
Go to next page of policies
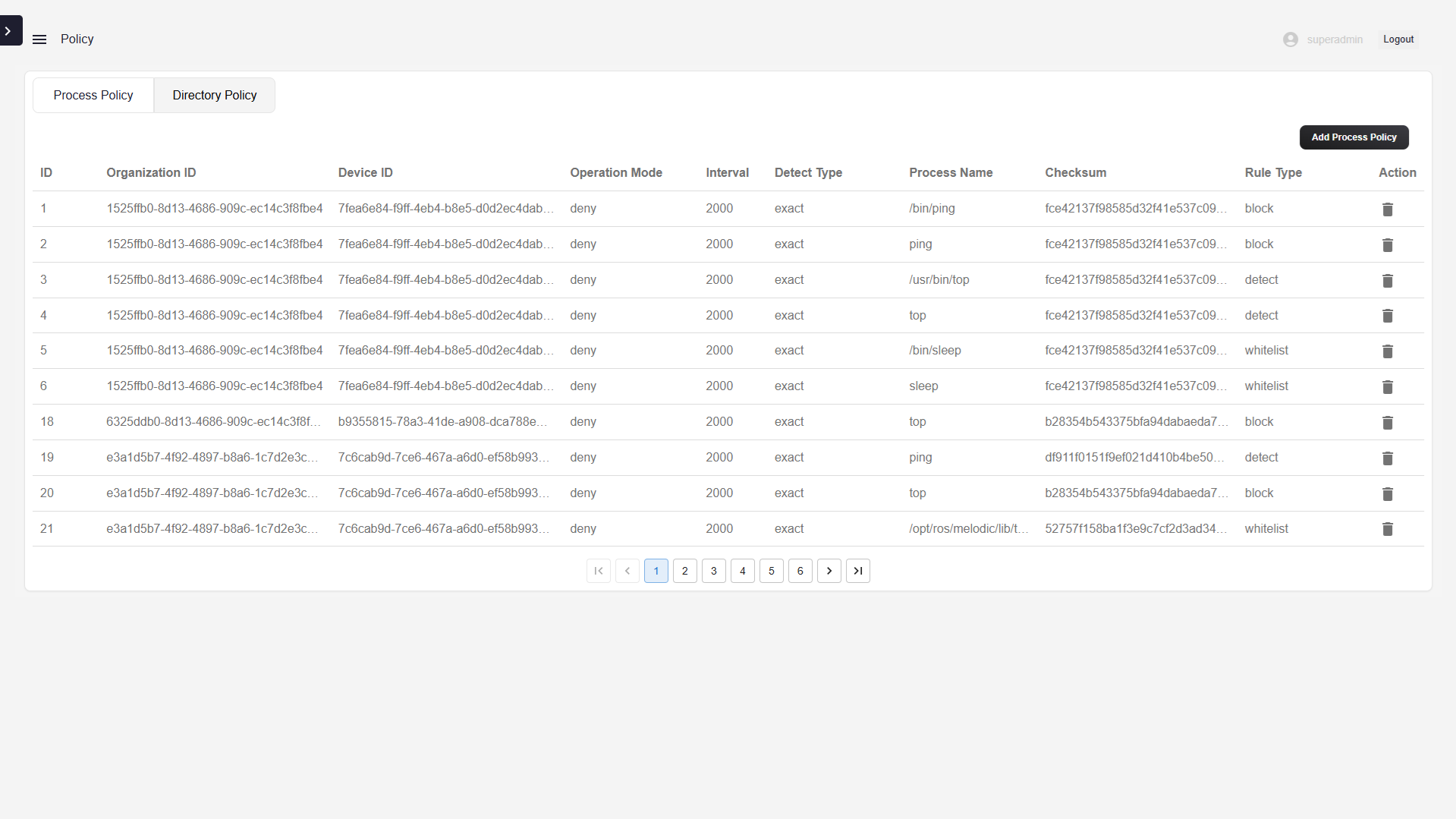point(829,571)
